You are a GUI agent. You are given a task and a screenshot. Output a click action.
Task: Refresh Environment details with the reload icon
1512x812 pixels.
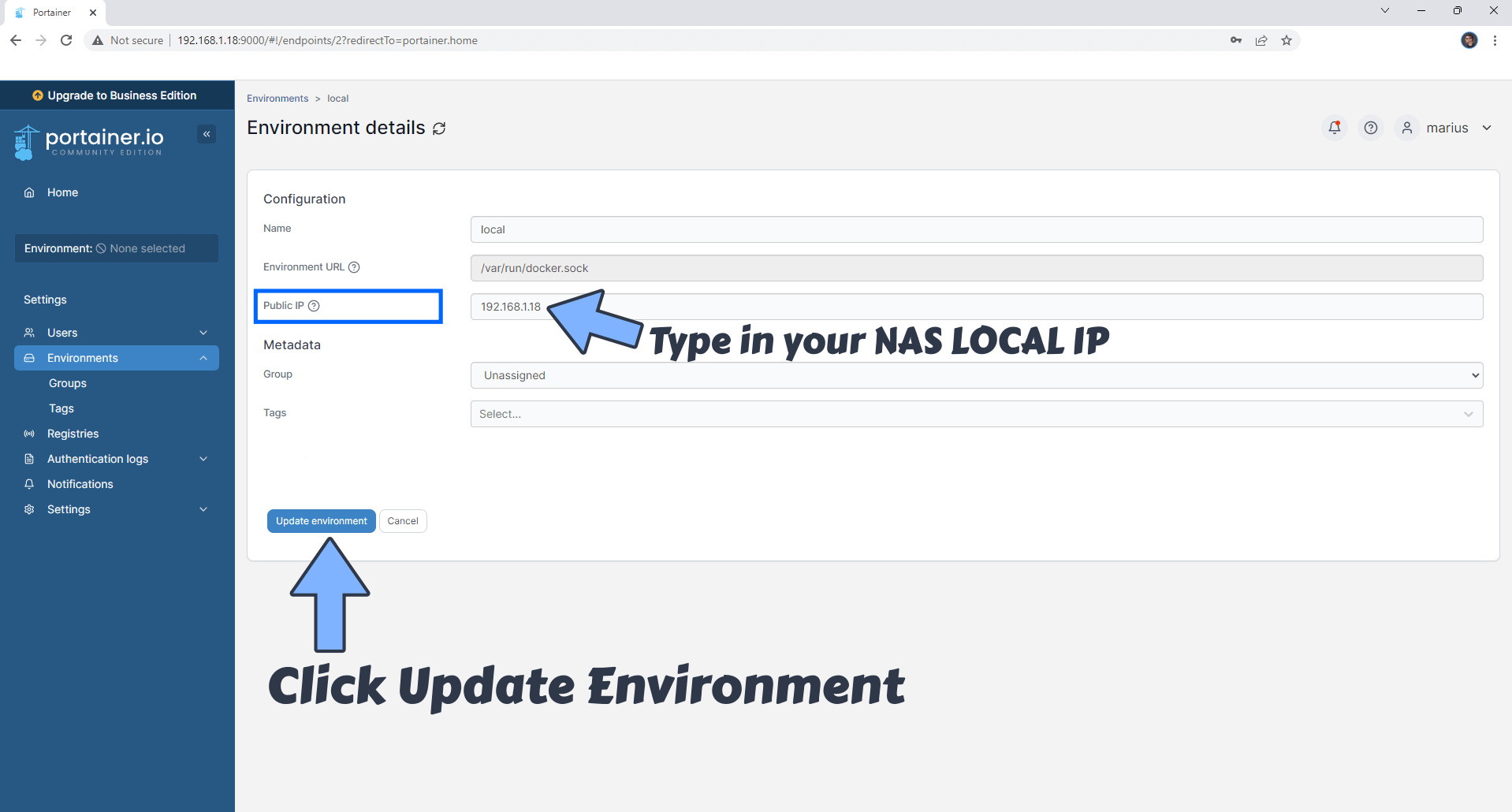(439, 129)
